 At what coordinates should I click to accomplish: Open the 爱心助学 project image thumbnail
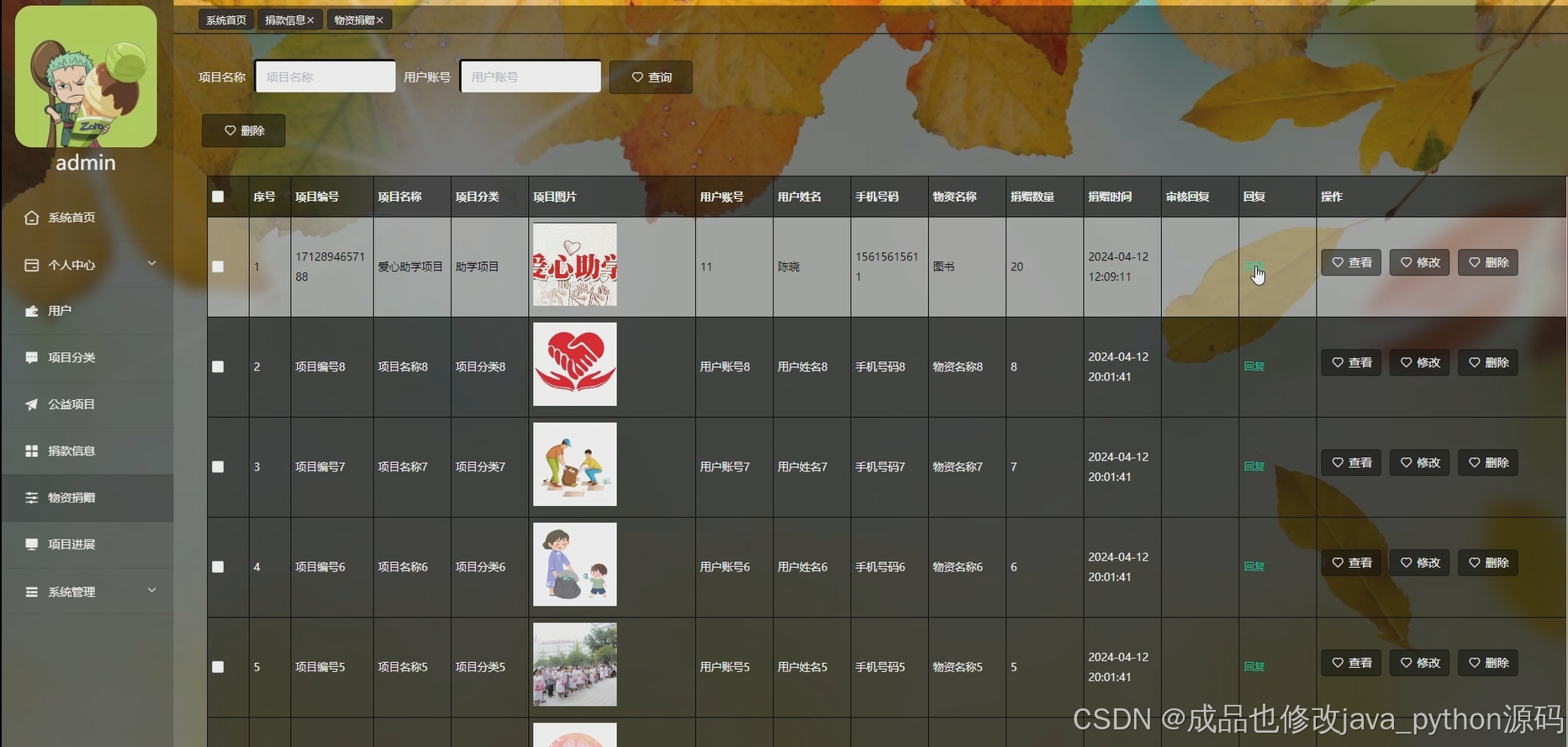tap(575, 264)
